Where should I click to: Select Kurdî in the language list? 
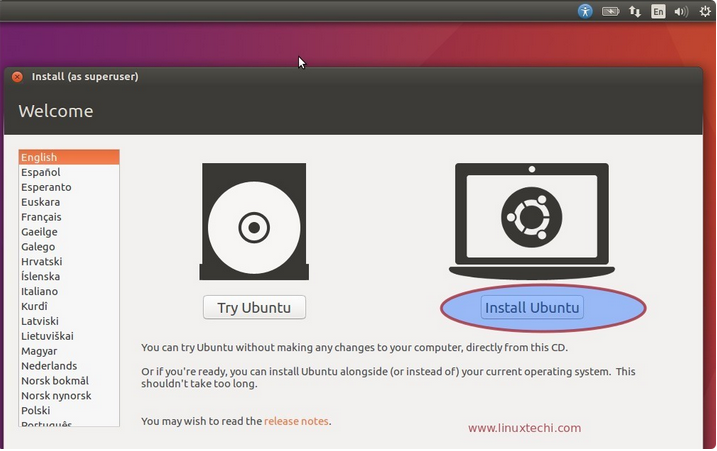(x=69, y=306)
